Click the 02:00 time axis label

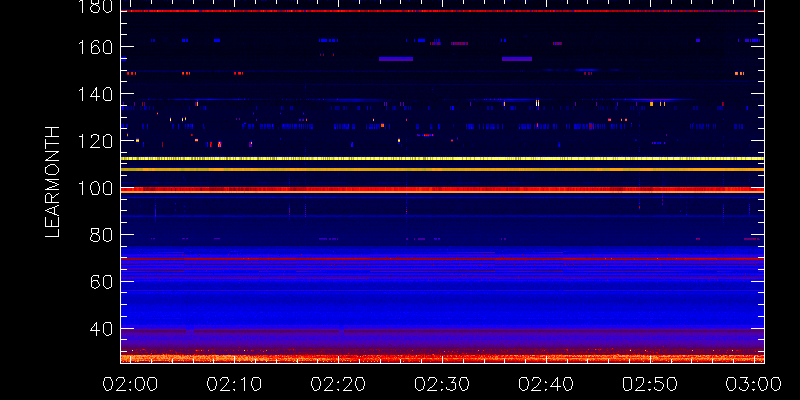[x=130, y=384]
